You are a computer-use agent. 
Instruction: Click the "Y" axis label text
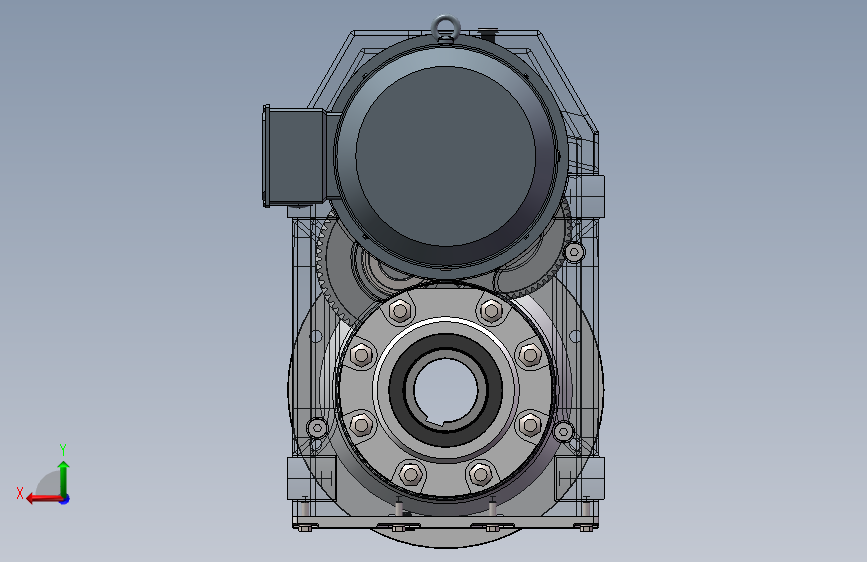click(x=63, y=449)
